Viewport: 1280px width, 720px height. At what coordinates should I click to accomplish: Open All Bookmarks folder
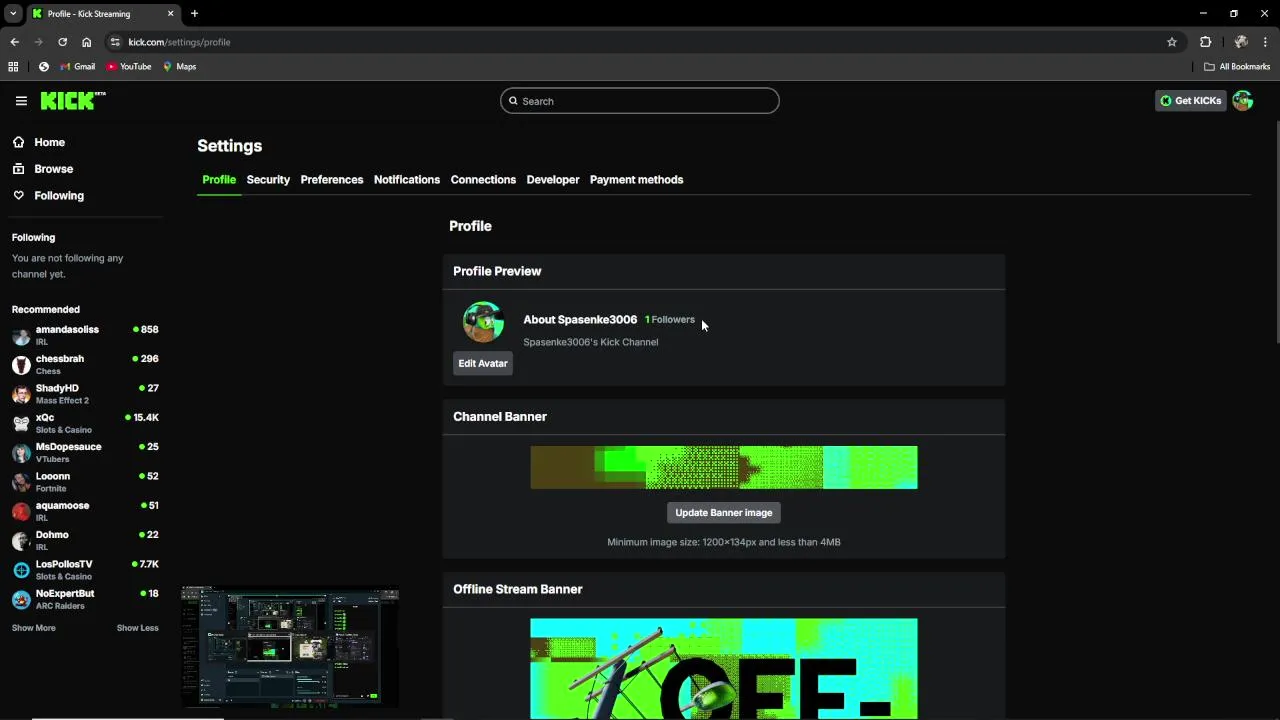pos(1237,67)
